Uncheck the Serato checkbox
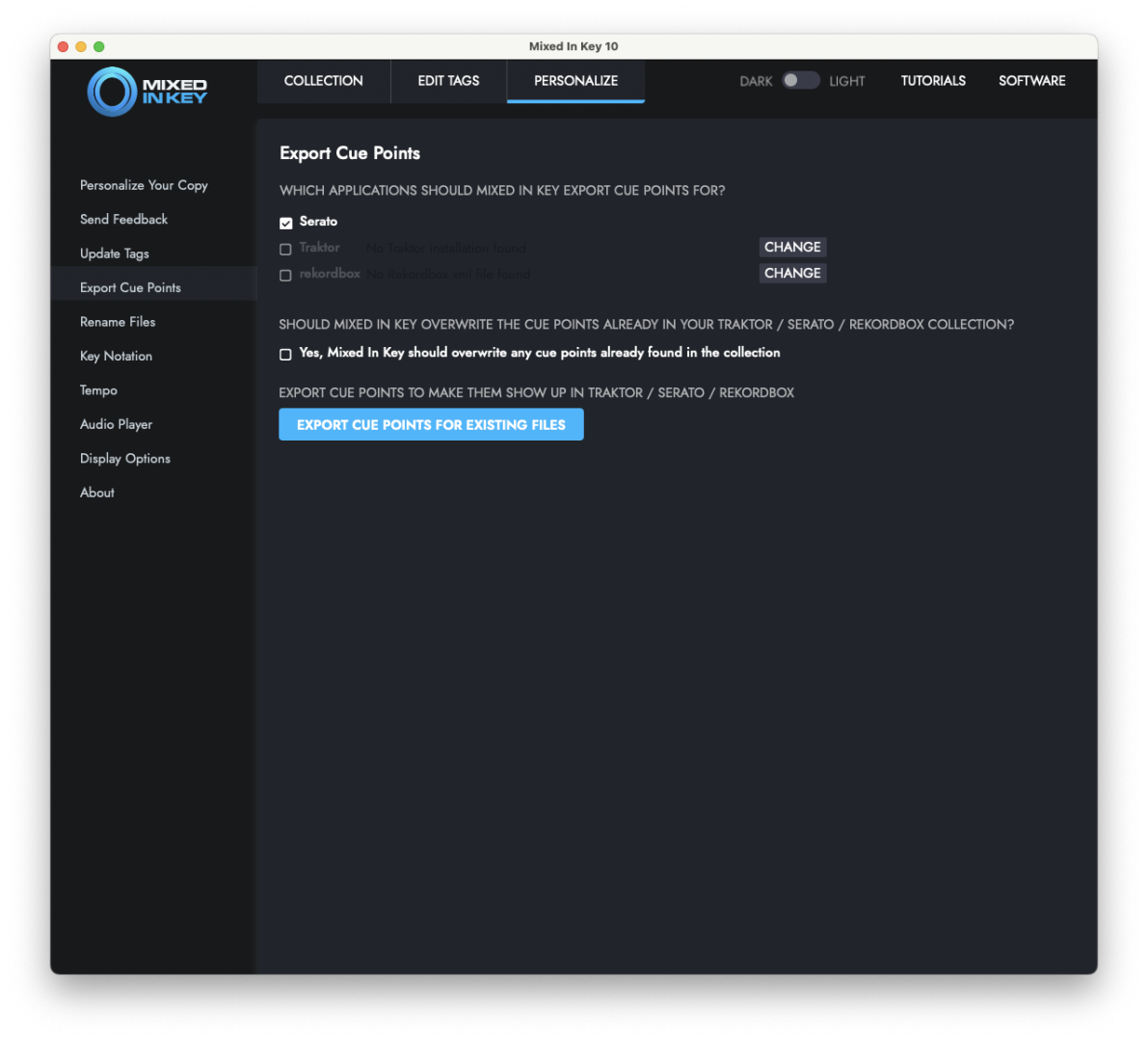Screen dimensions: 1148x1041 285,223
